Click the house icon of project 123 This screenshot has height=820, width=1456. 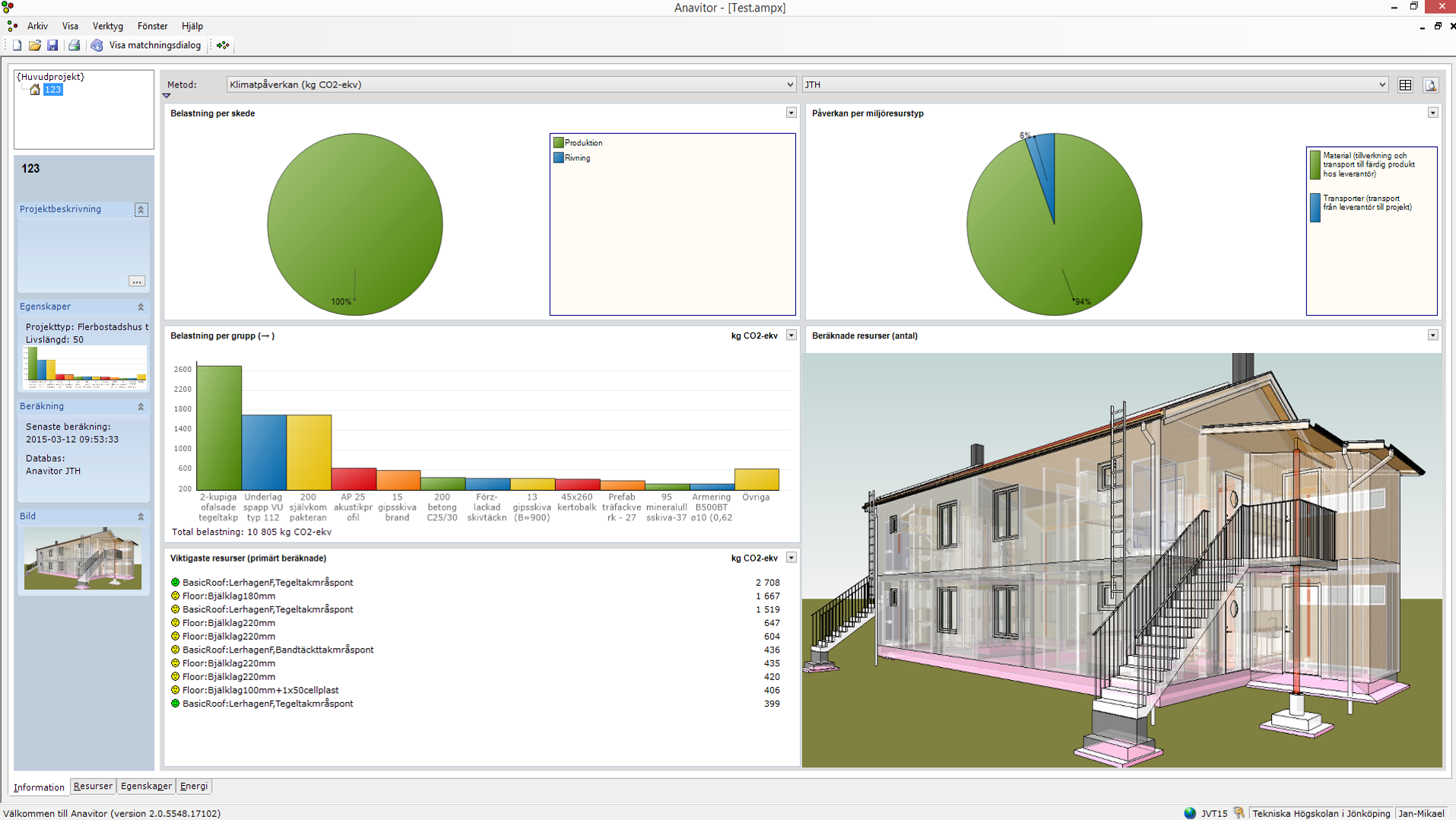click(35, 90)
